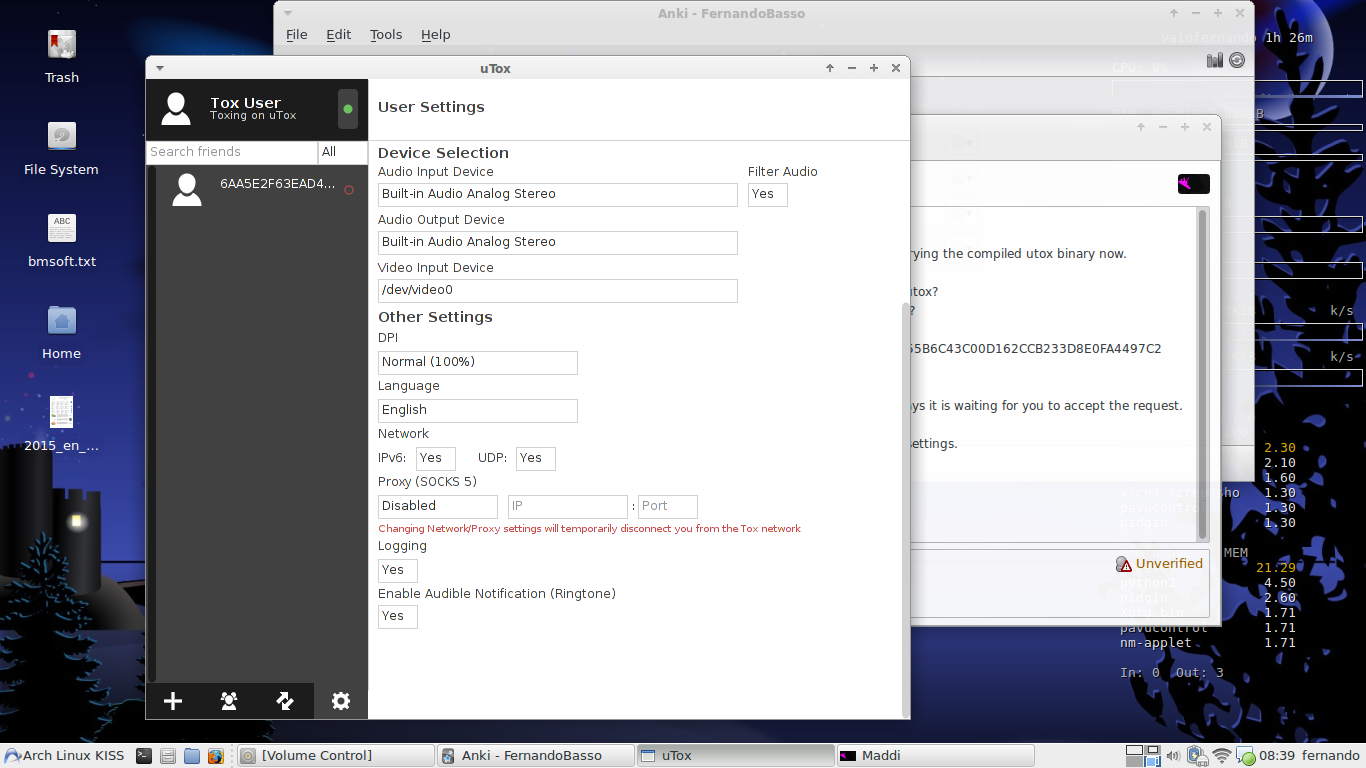Click the 08:39 panel clock
The height and width of the screenshot is (768, 1366).
1278,756
